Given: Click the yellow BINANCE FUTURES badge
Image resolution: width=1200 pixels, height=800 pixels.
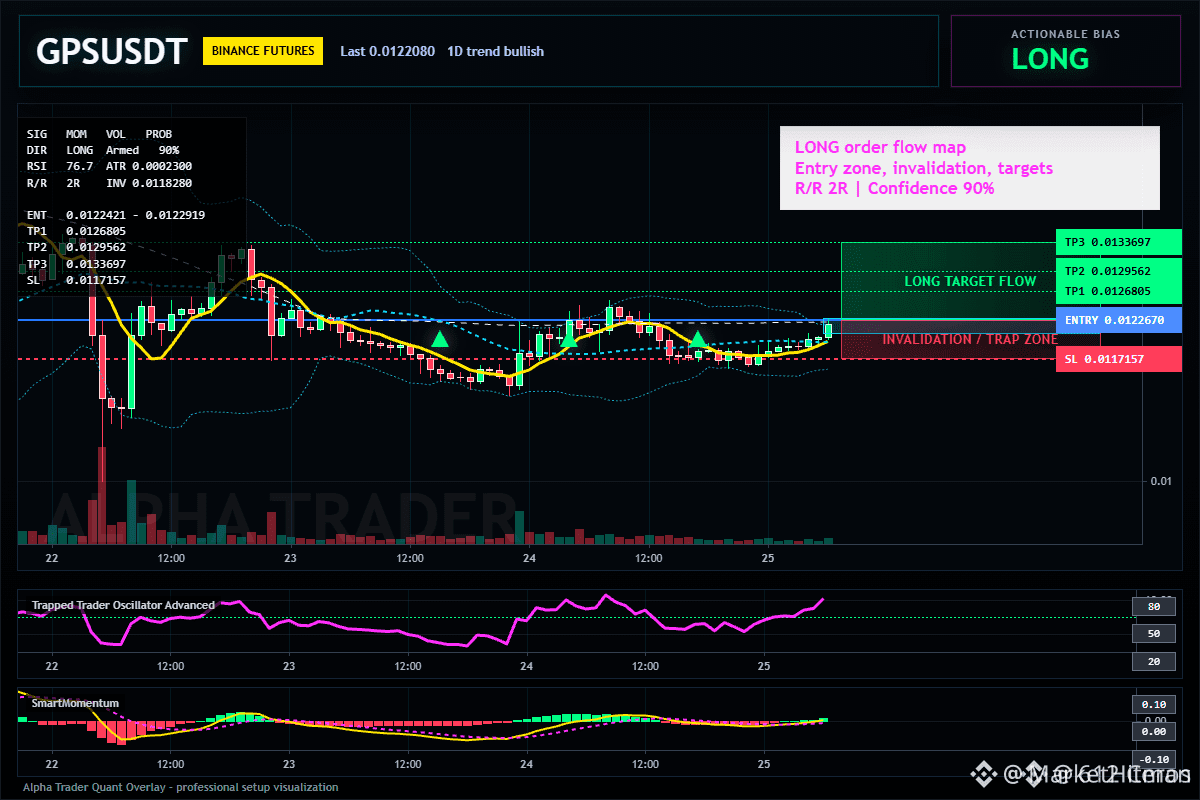Looking at the screenshot, I should click(263, 51).
